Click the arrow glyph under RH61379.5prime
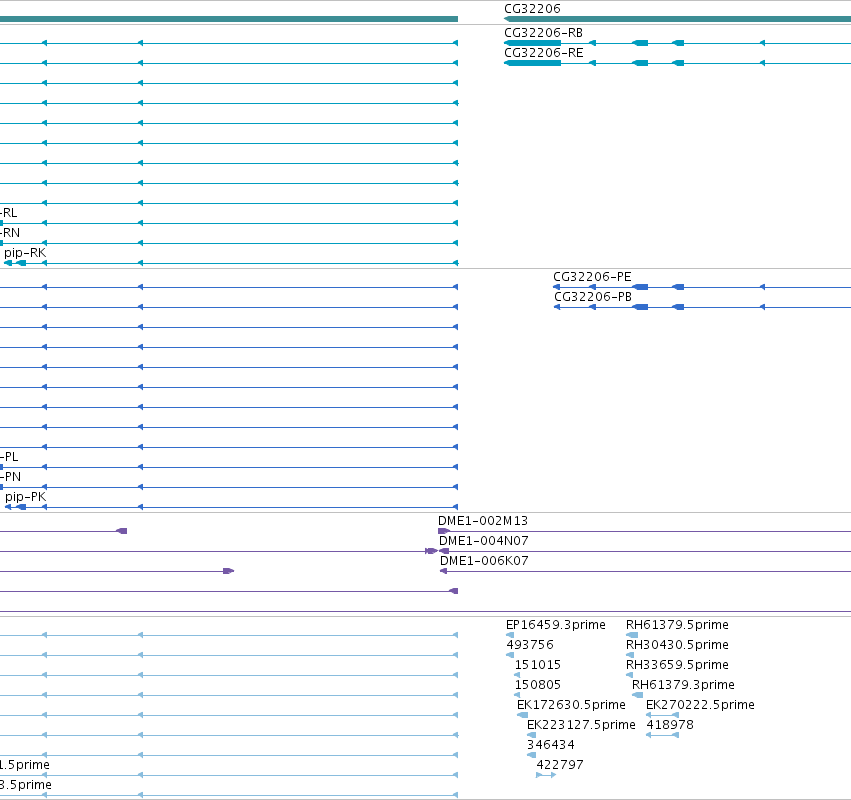This screenshot has height=800, width=851. [632, 635]
